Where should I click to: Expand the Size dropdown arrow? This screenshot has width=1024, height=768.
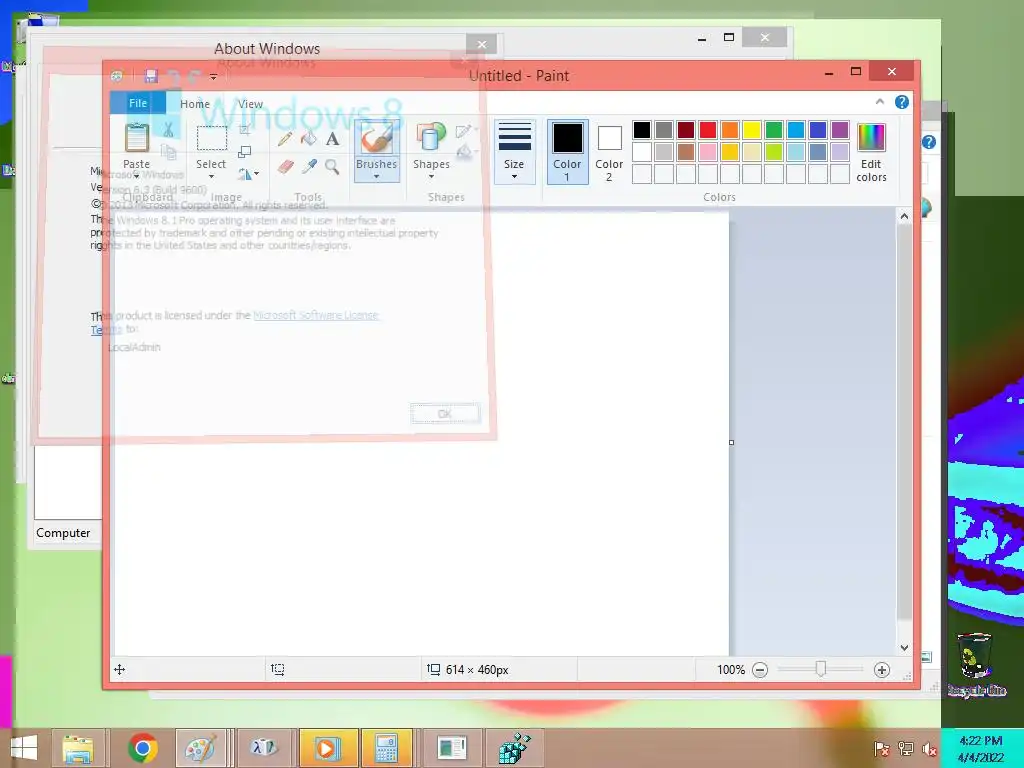515,176
